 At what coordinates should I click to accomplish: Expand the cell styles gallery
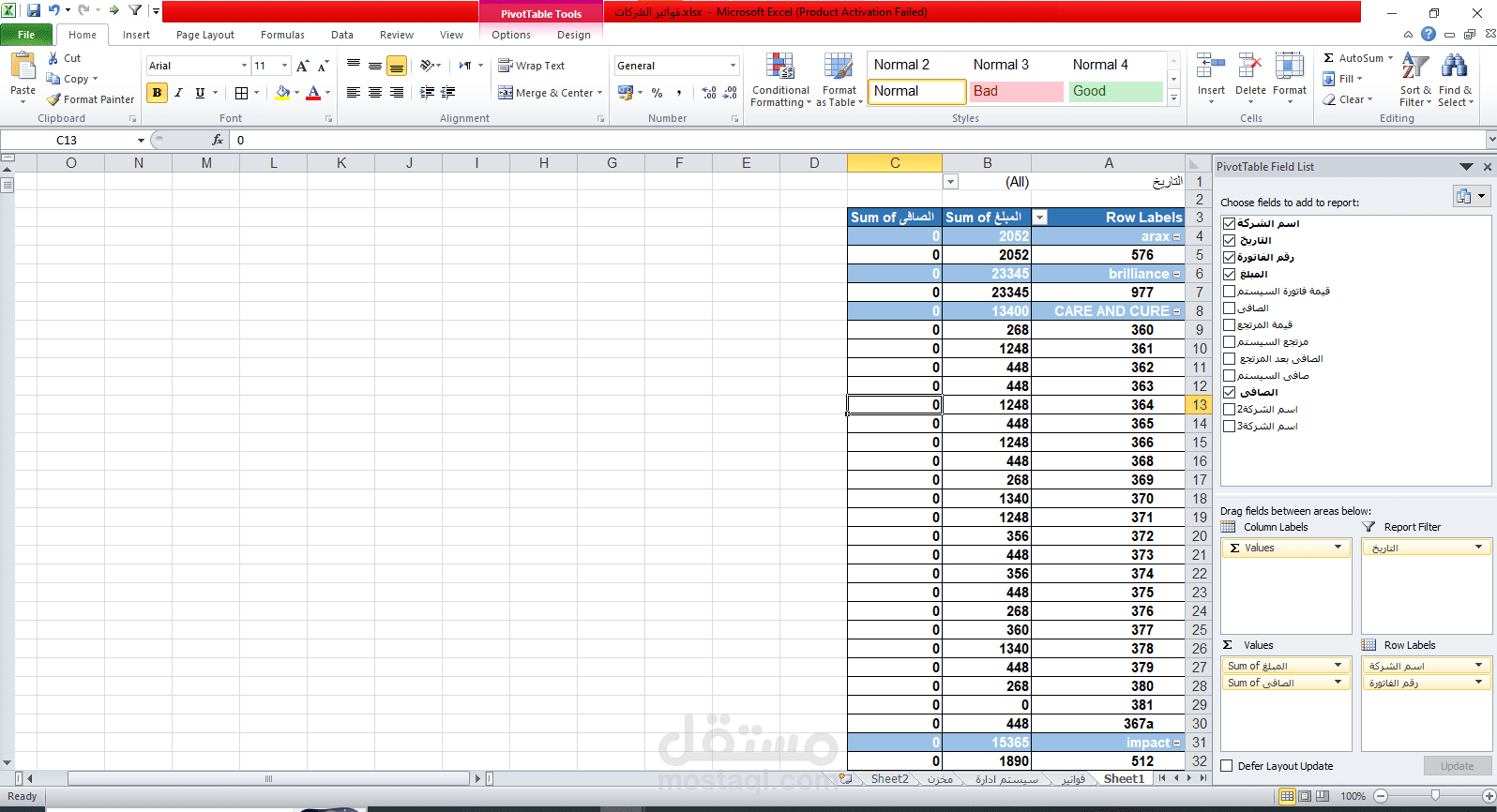tap(1173, 98)
